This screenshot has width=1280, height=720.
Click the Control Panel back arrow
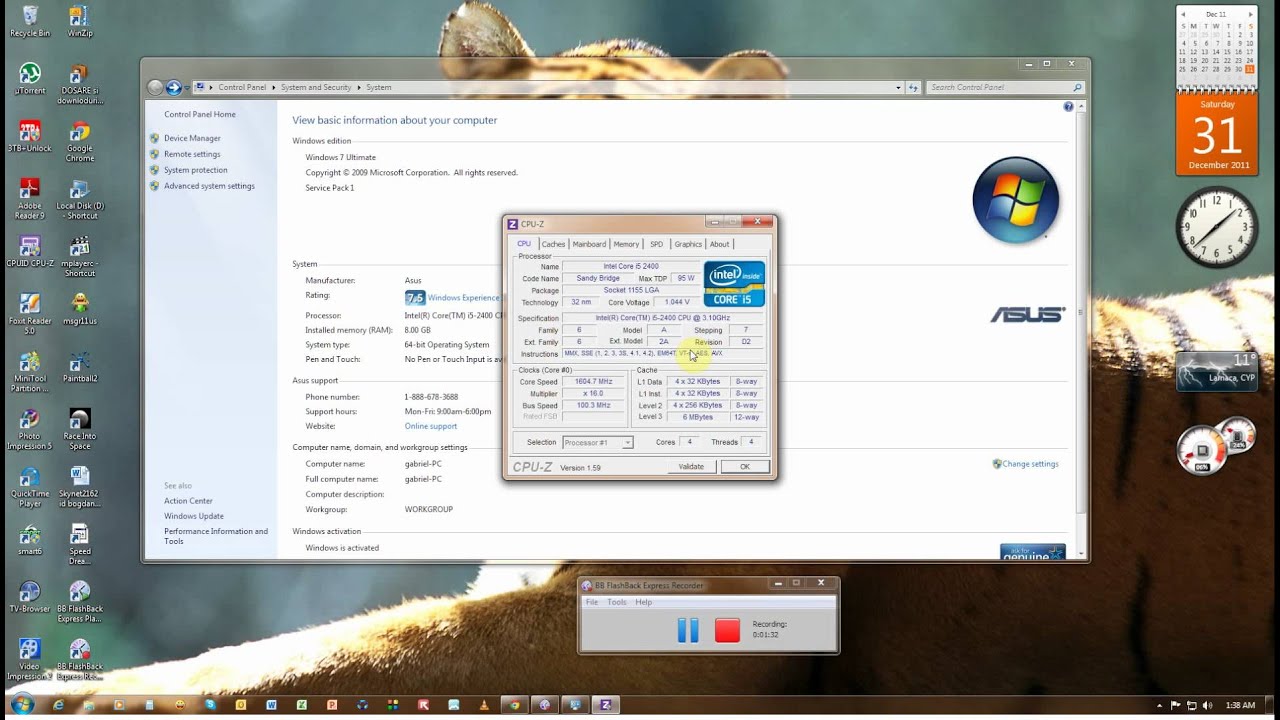tap(155, 88)
